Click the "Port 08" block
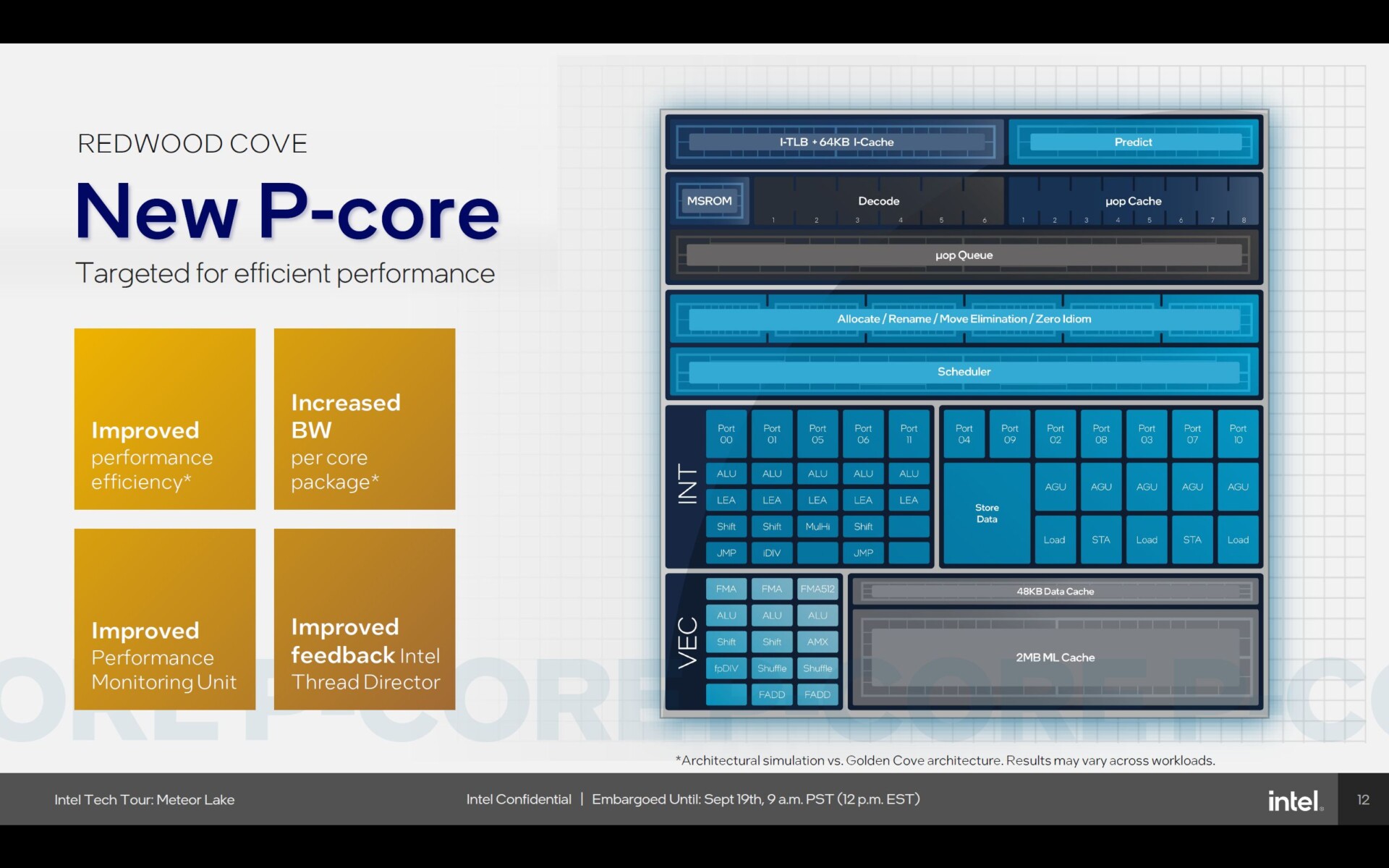Image resolution: width=1389 pixels, height=868 pixels. (x=1101, y=434)
